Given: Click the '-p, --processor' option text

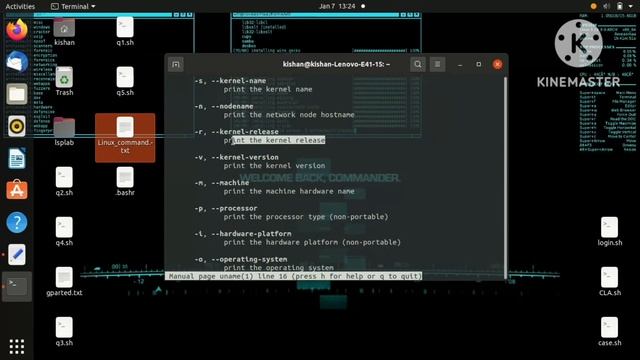Looking at the screenshot, I should click(226, 208).
